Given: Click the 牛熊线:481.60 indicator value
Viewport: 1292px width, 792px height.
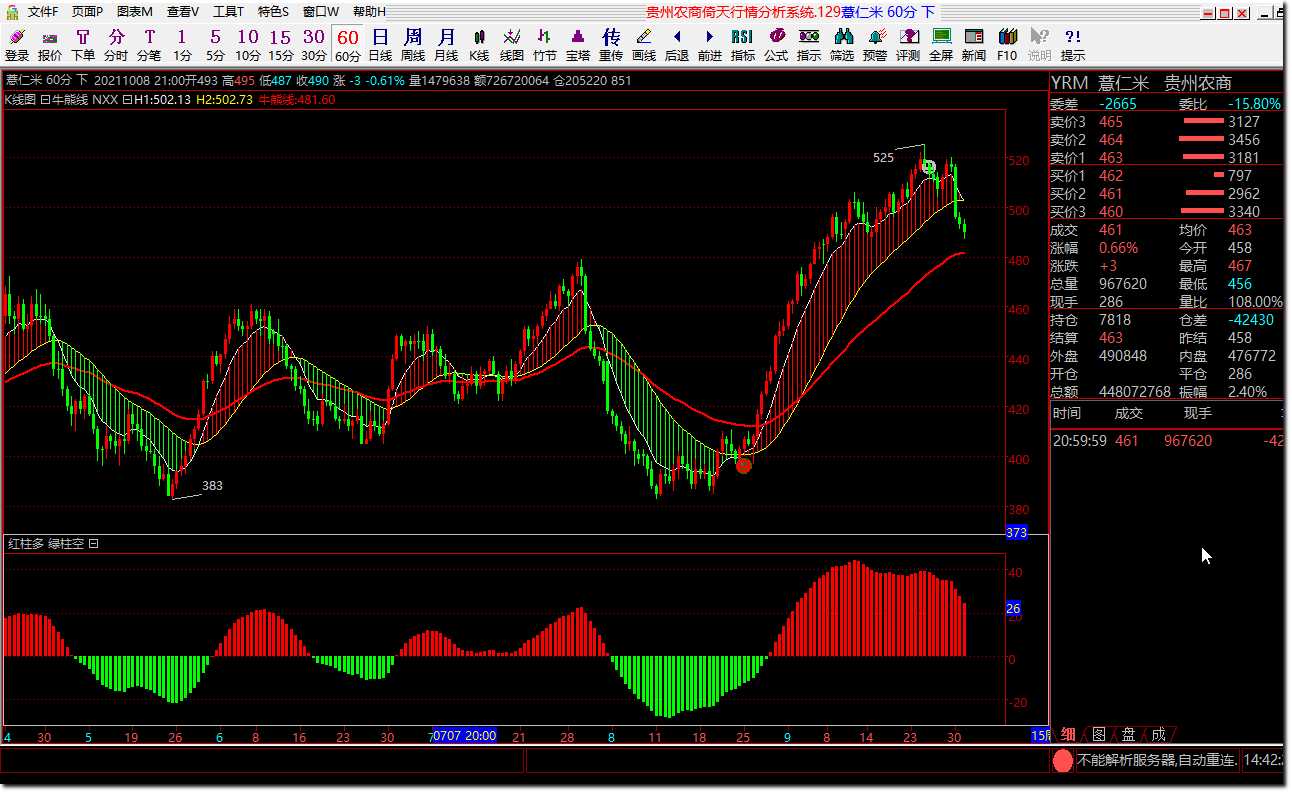Looking at the screenshot, I should [x=297, y=100].
